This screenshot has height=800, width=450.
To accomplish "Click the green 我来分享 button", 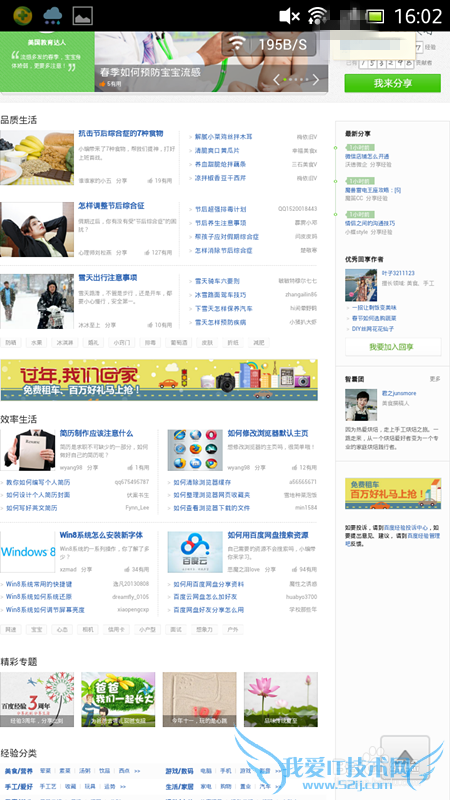I will [392, 83].
